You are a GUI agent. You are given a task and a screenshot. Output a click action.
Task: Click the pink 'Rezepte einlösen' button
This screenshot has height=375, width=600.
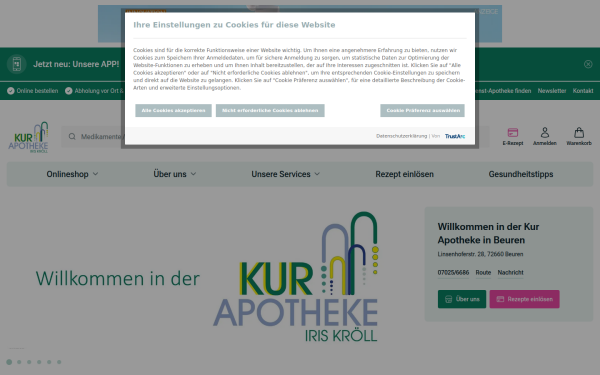525,299
